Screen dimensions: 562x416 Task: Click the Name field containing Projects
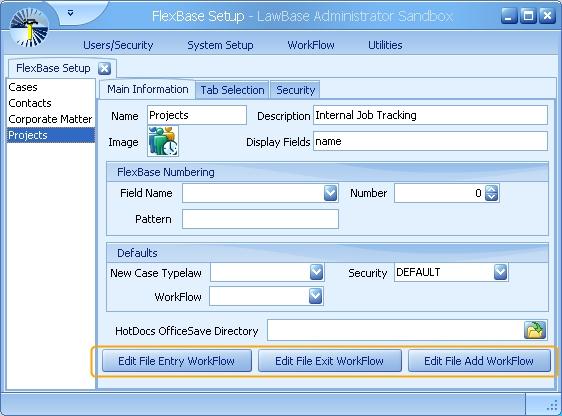click(x=197, y=115)
